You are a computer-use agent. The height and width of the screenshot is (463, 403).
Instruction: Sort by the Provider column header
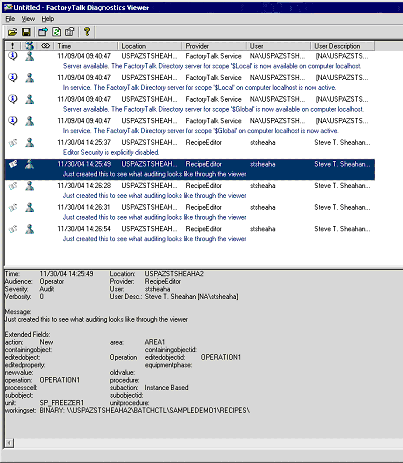click(x=214, y=46)
